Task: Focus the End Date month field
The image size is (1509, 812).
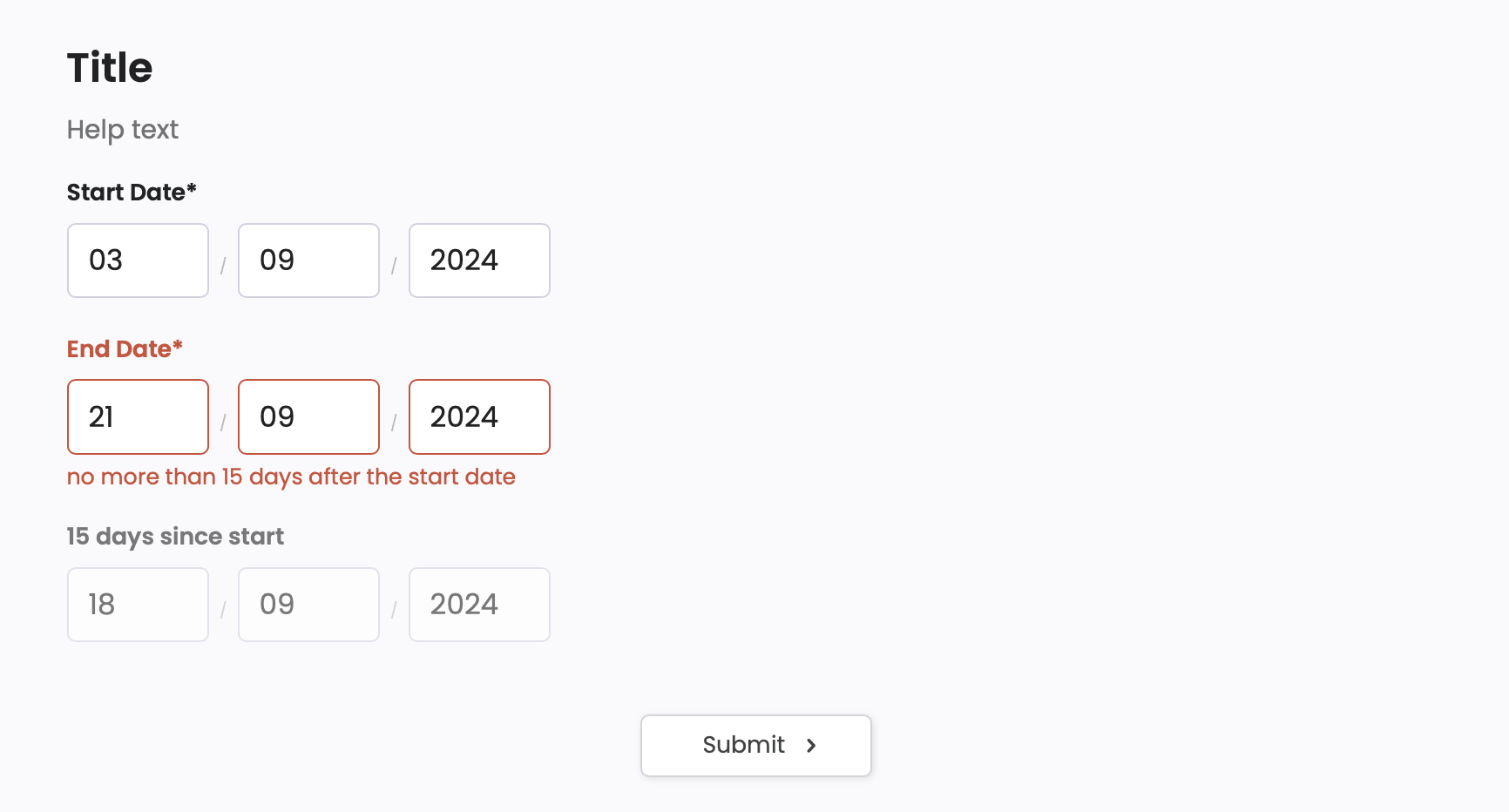Action: (x=308, y=416)
